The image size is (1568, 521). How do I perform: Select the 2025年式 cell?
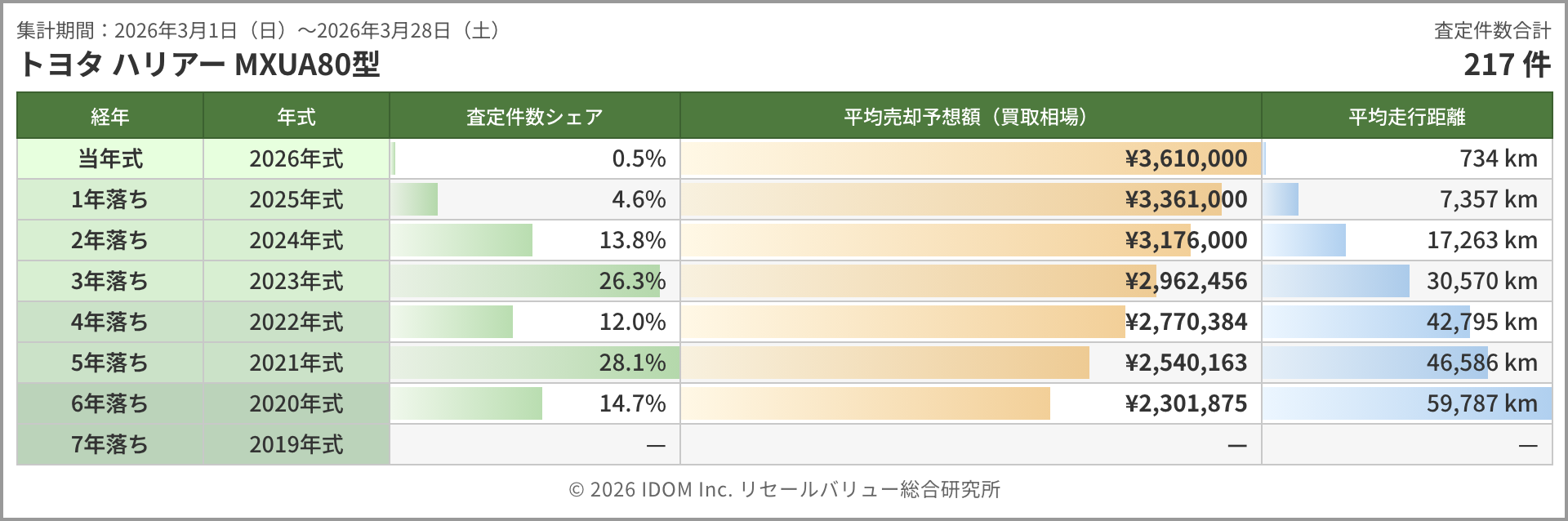tap(296, 199)
